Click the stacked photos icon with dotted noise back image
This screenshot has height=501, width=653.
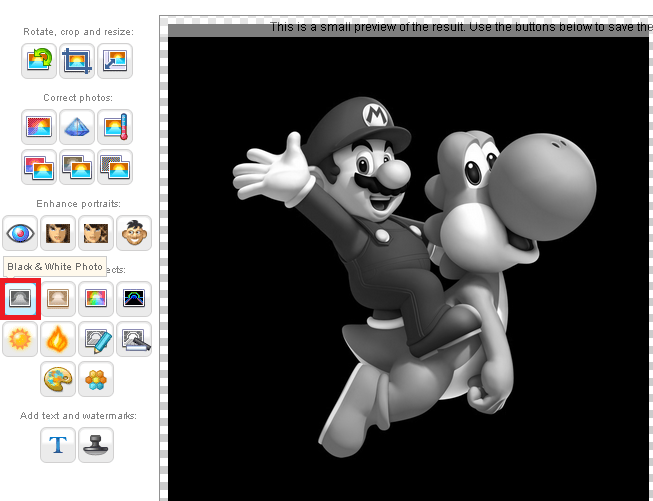pyautogui.click(x=115, y=167)
